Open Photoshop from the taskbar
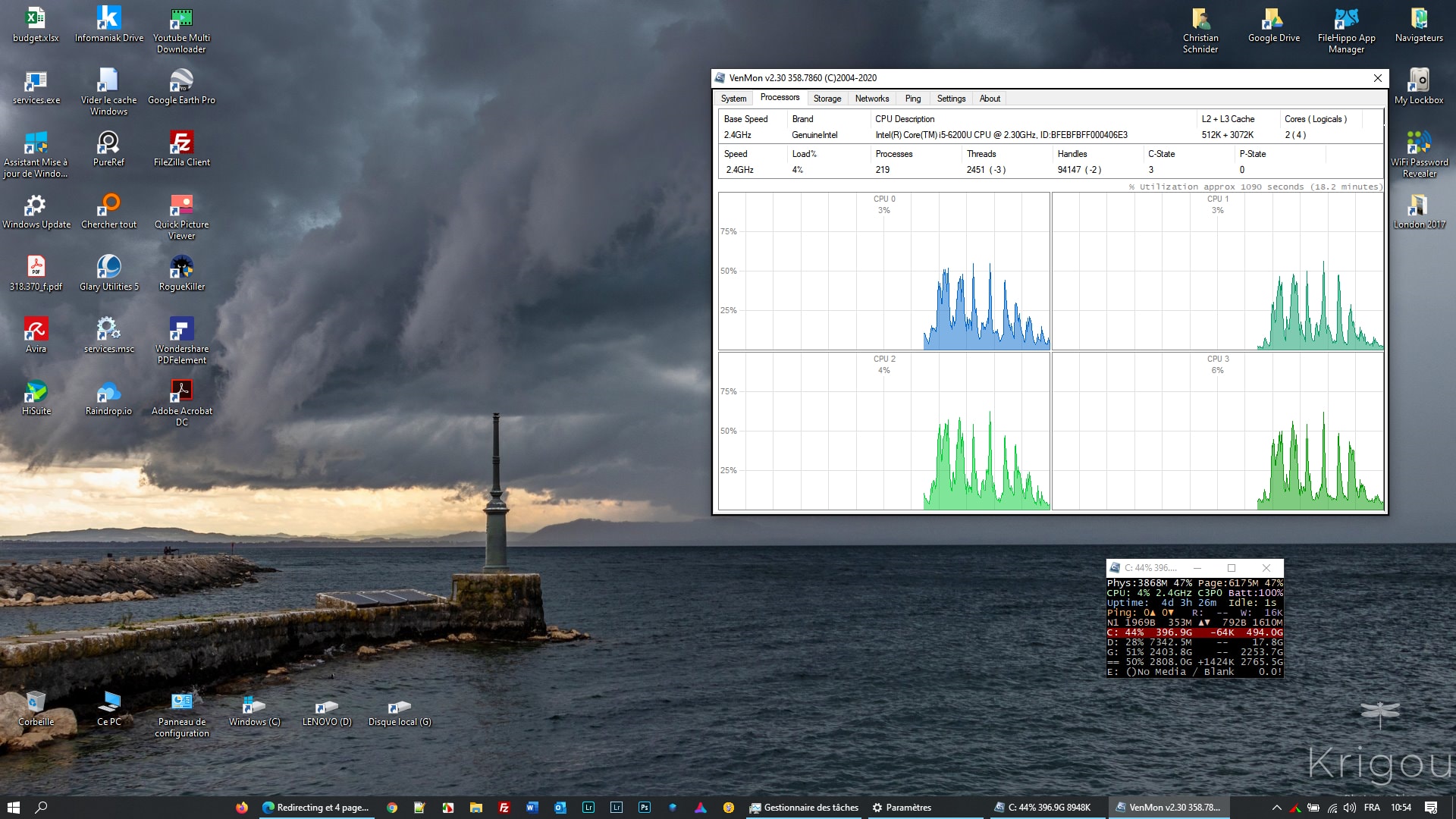Screen dimensions: 1456x819 pos(644,808)
